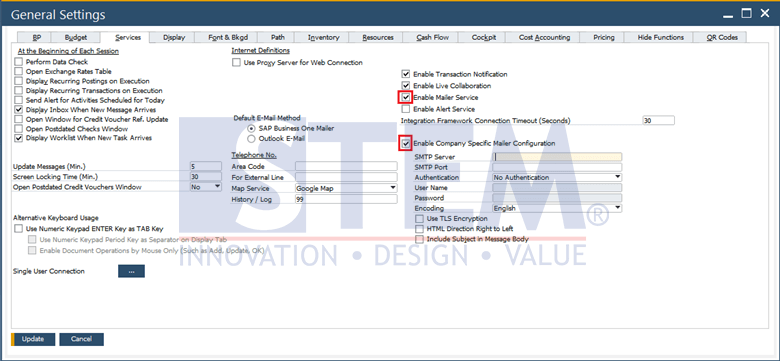Uncheck Enable Mailer Service
This screenshot has width=780, height=361.
pos(406,97)
